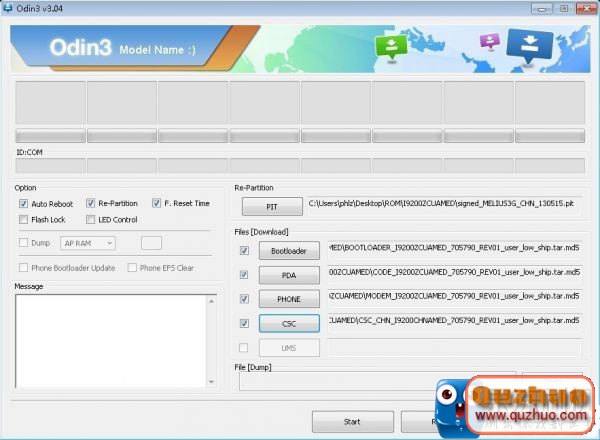Open the AP RAM dropdown

88,243
